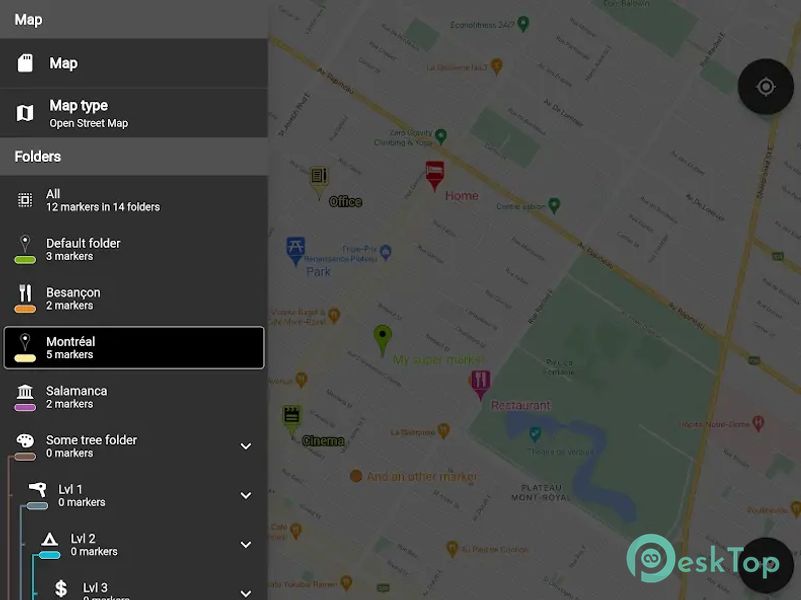The height and width of the screenshot is (600, 801).
Task: Click the Default folder pin icon
Action: click(25, 243)
